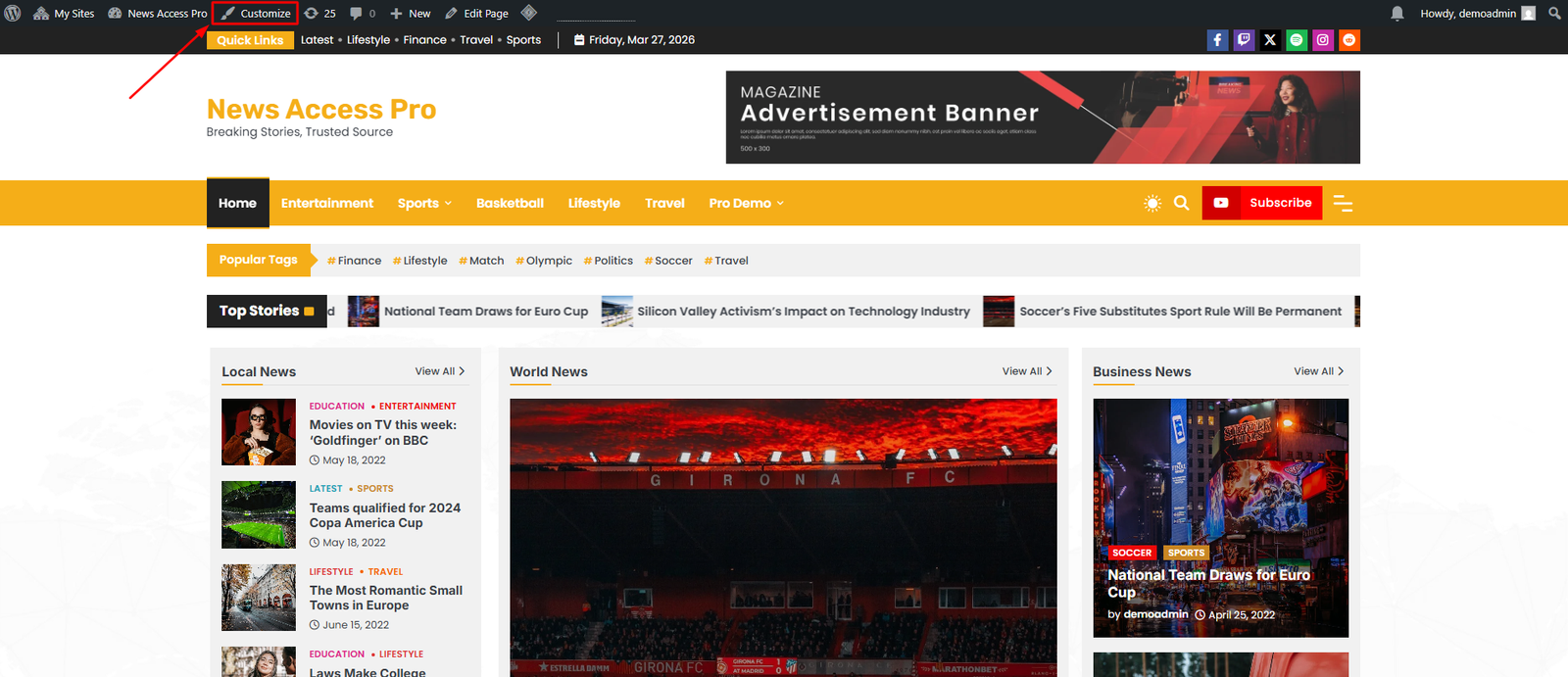Open the Reddit social icon link
The height and width of the screenshot is (677, 1568).
pyautogui.click(x=1349, y=40)
